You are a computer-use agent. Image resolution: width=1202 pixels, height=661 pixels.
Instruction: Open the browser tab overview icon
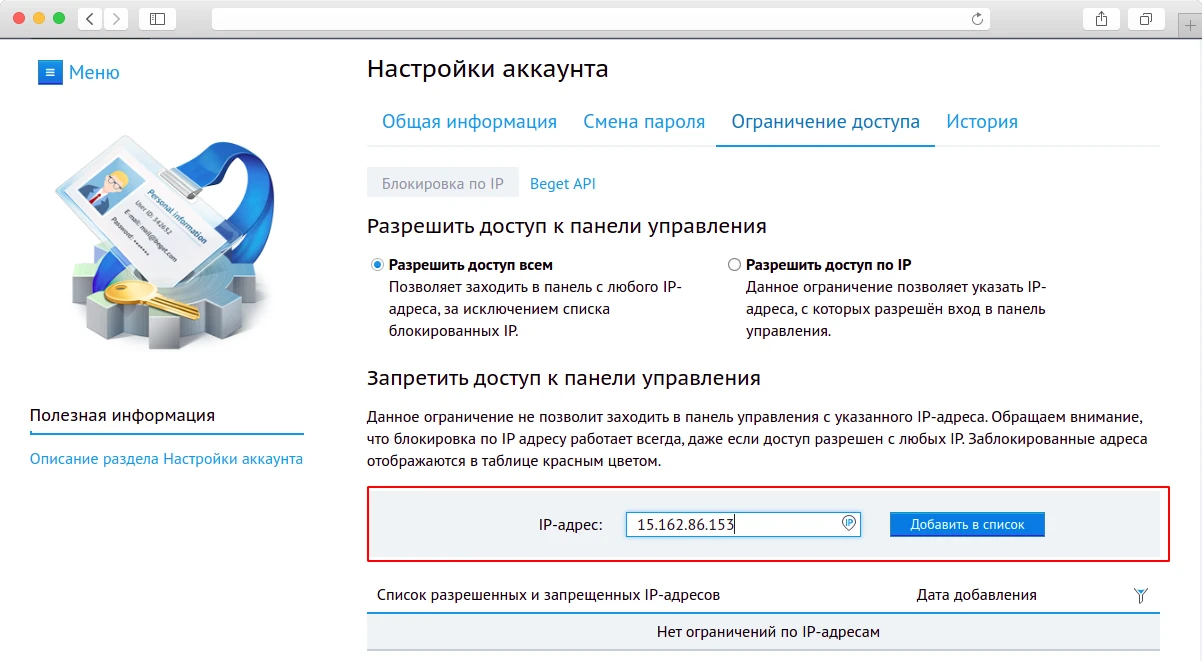pyautogui.click(x=1146, y=18)
